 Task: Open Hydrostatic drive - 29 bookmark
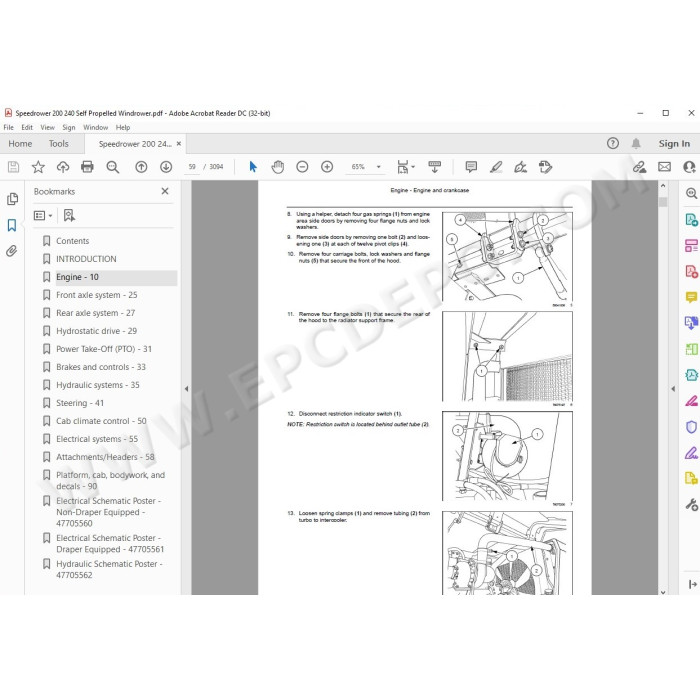coord(96,331)
